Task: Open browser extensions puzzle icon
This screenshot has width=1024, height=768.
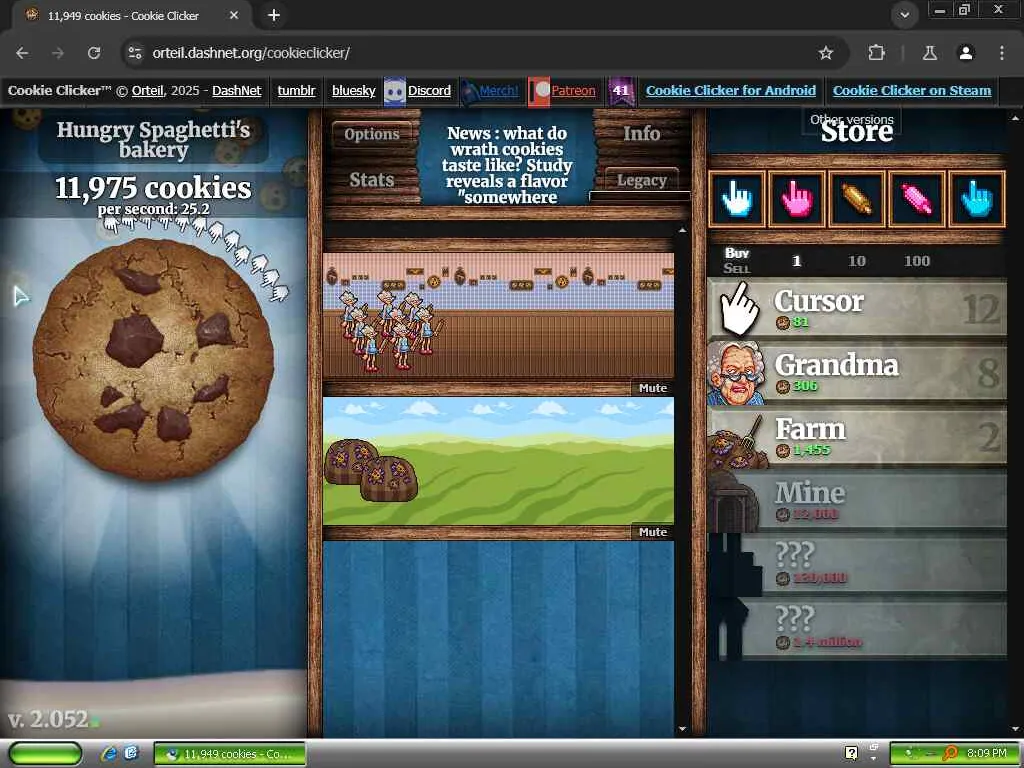Action: click(x=876, y=53)
